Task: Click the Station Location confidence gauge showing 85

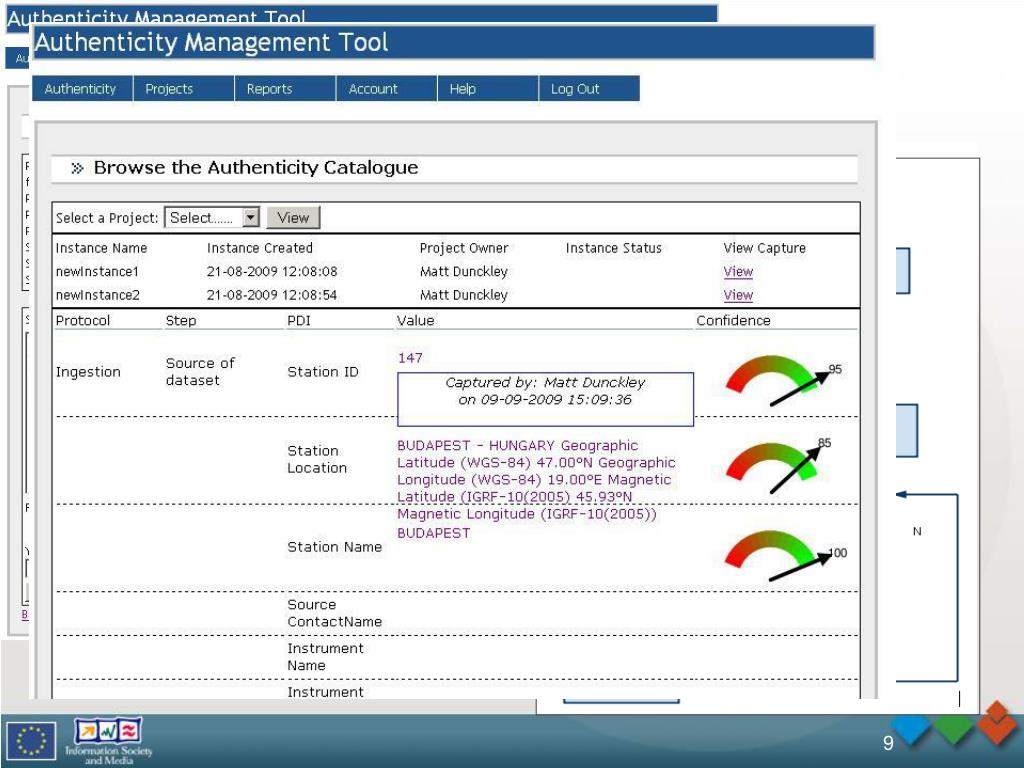Action: [777, 466]
